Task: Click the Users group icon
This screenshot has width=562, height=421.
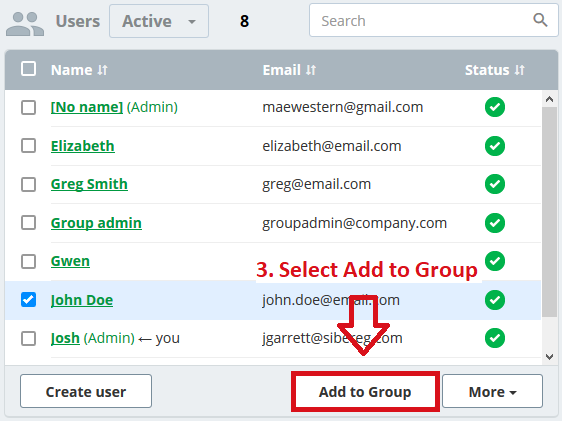Action: 25,24
